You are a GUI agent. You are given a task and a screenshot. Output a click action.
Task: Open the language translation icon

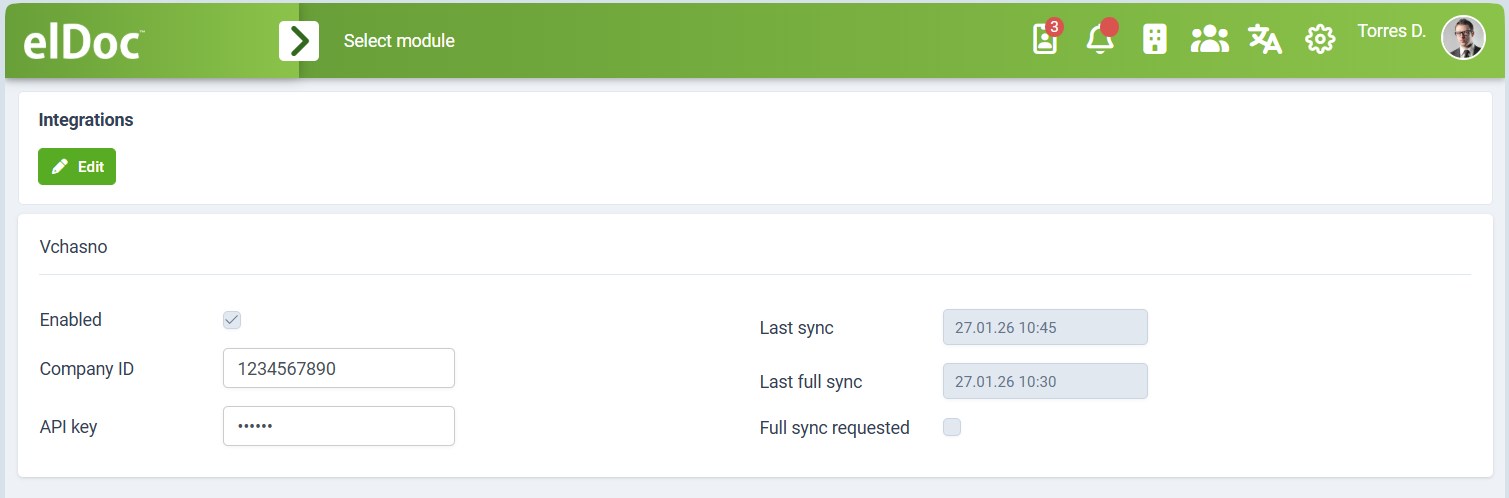1265,40
